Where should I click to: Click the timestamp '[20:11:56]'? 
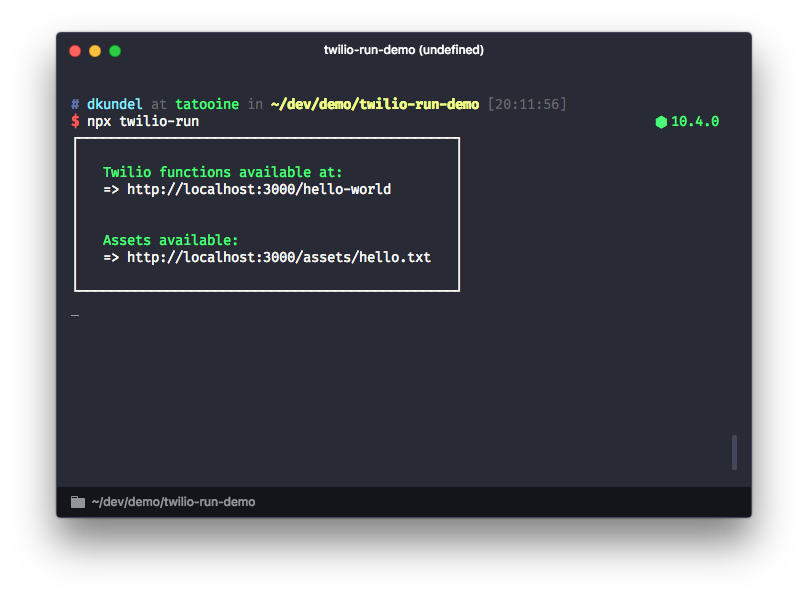pyautogui.click(x=527, y=104)
